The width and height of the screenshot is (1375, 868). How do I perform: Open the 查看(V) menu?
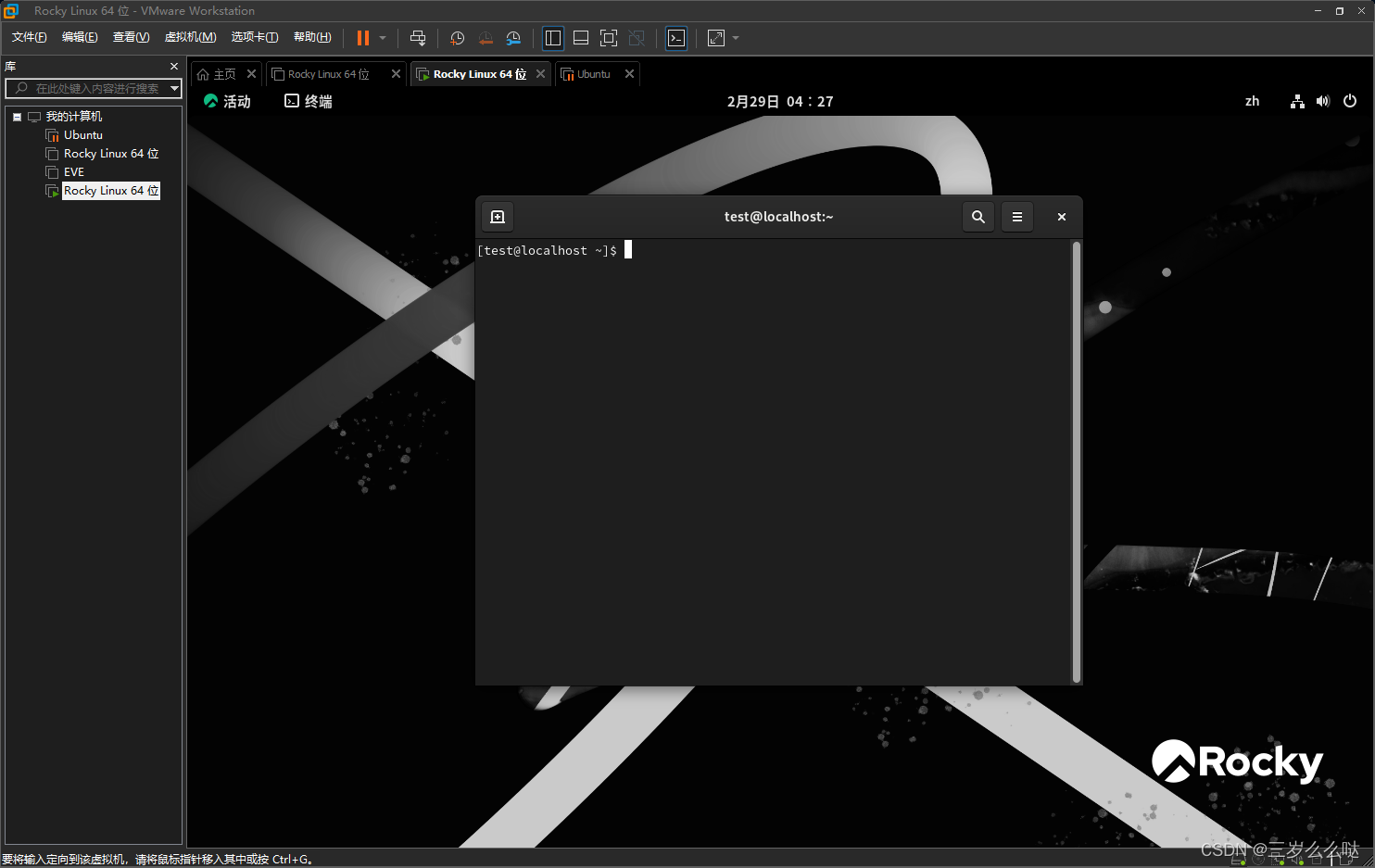[131, 37]
